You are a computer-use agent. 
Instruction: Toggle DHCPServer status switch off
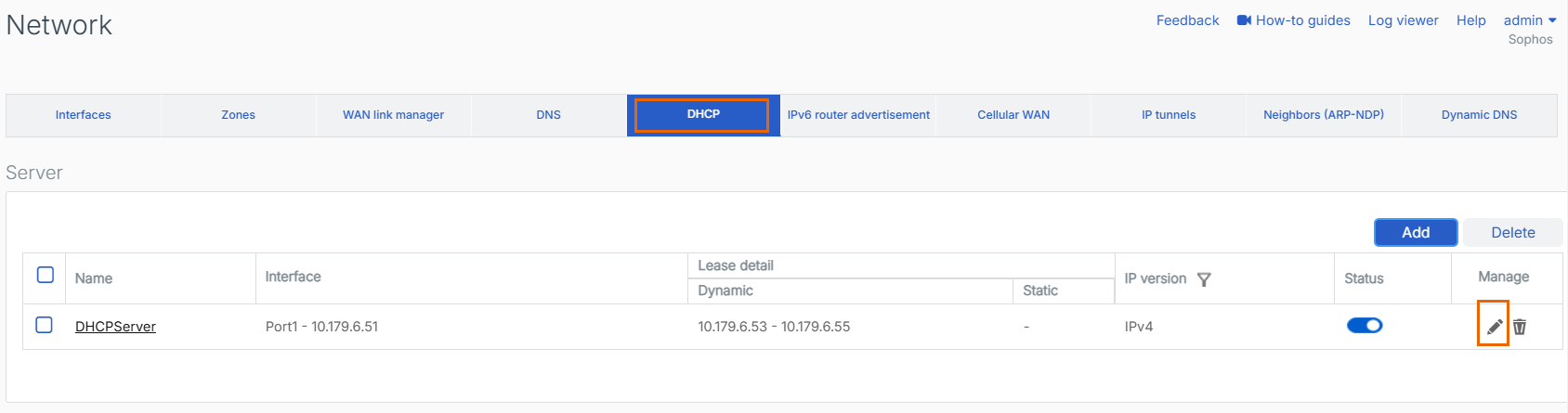click(1365, 326)
